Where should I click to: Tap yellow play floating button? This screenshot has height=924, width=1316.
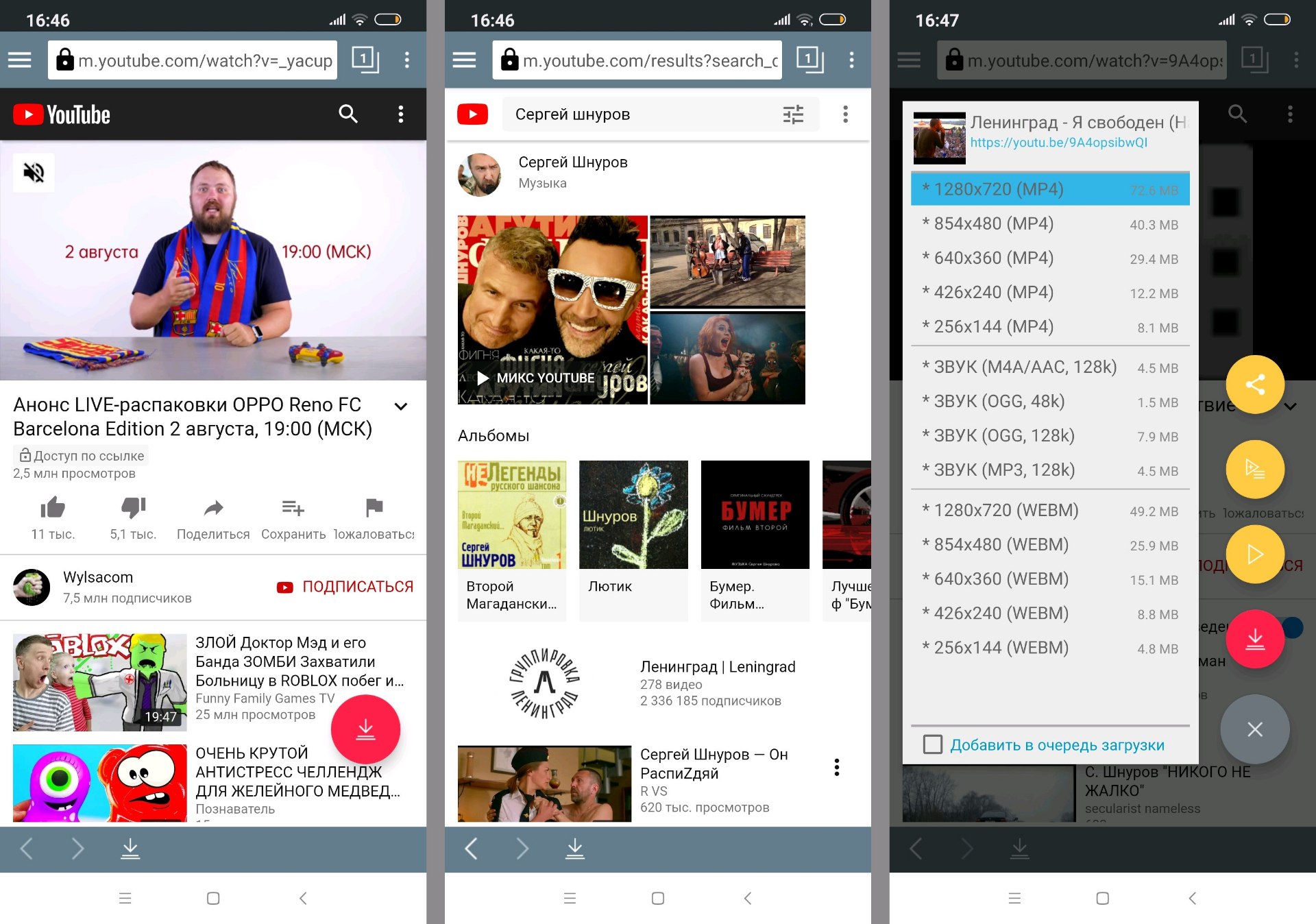click(1255, 555)
